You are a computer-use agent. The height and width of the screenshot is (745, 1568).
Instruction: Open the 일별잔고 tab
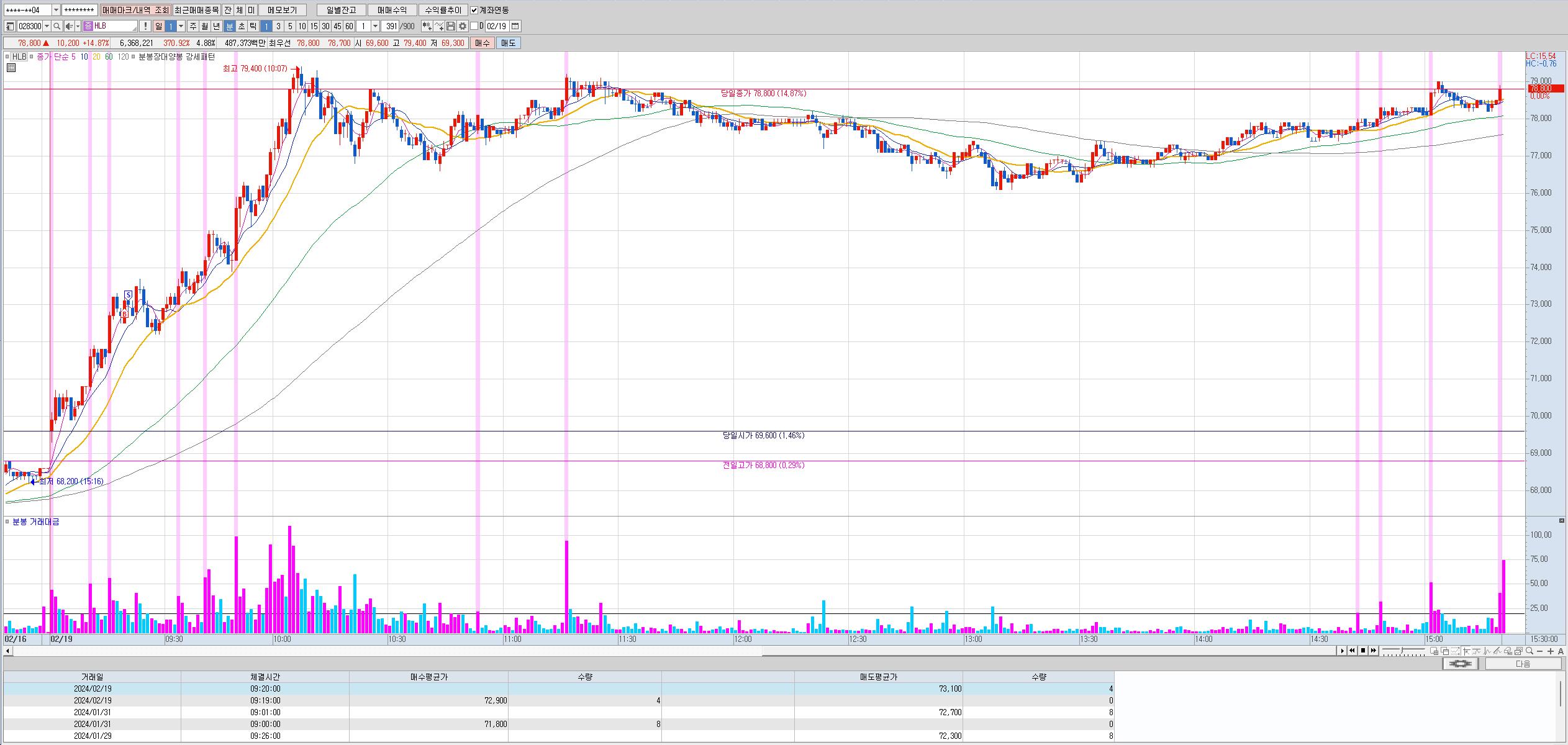(x=341, y=10)
